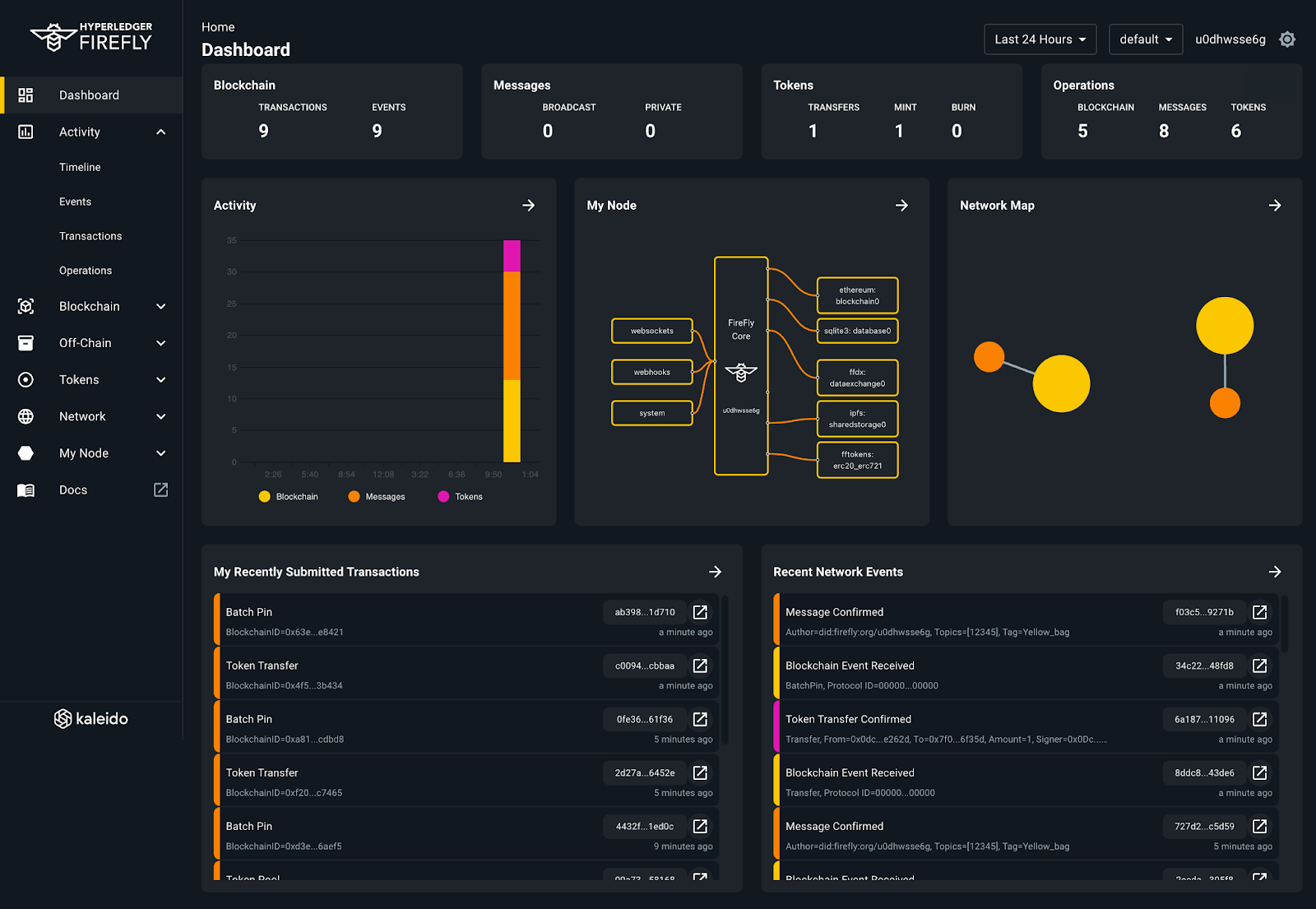The width and height of the screenshot is (1316, 909).
Task: Click the Network globe icon
Action: (x=25, y=416)
